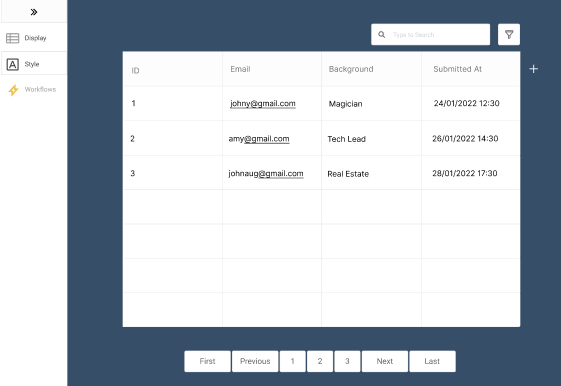Expand the sidebar with double chevron
Viewport: 561px width, 386px height.
(34, 12)
